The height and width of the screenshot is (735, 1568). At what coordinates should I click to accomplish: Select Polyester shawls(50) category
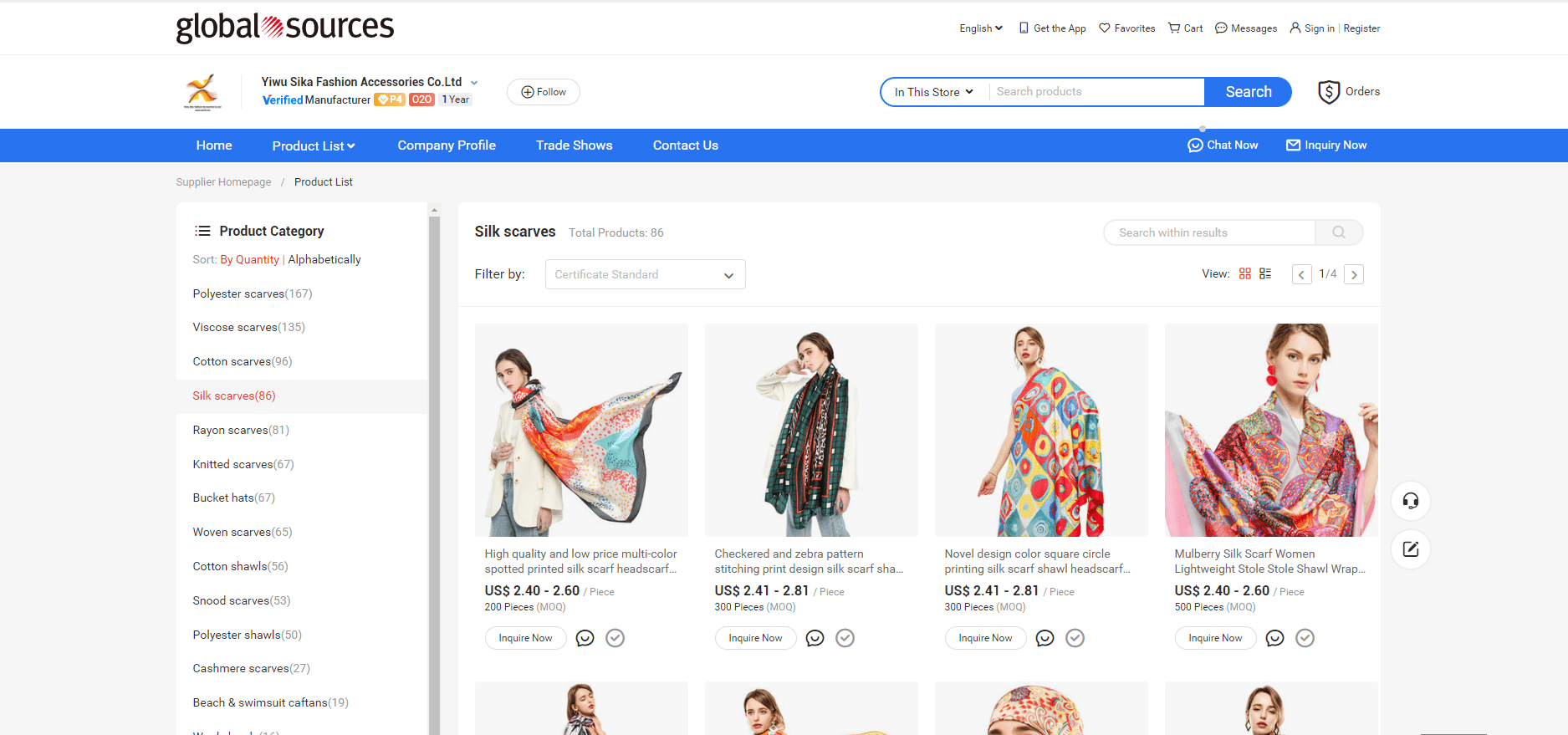click(248, 635)
